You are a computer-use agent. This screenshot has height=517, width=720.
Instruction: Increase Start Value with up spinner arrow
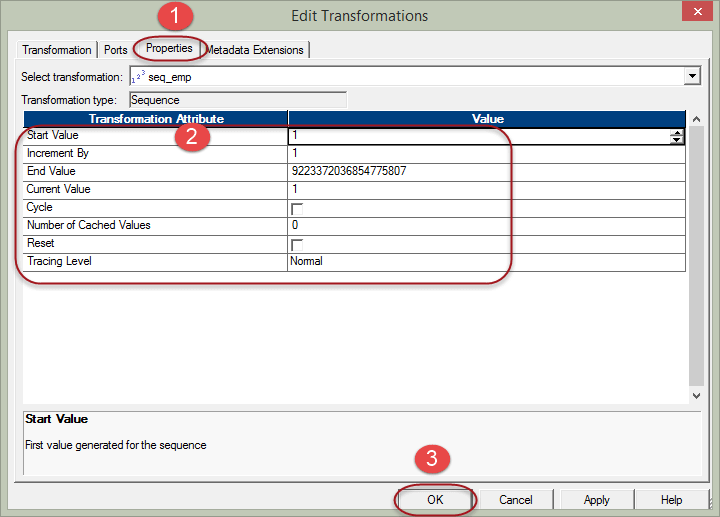677,132
